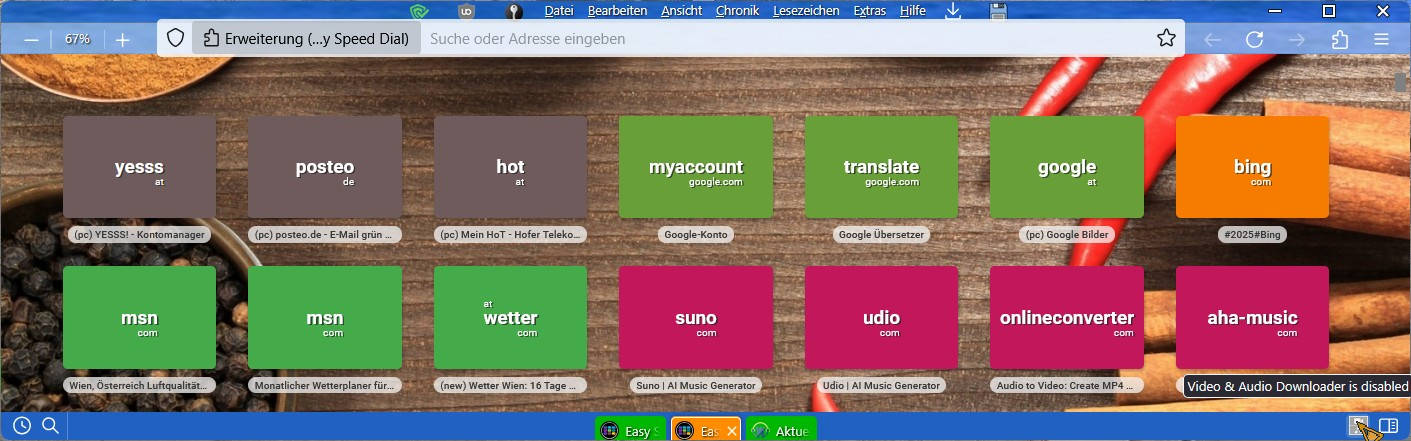
Task: Switch to the 'Aktue' tab
Action: 781,430
